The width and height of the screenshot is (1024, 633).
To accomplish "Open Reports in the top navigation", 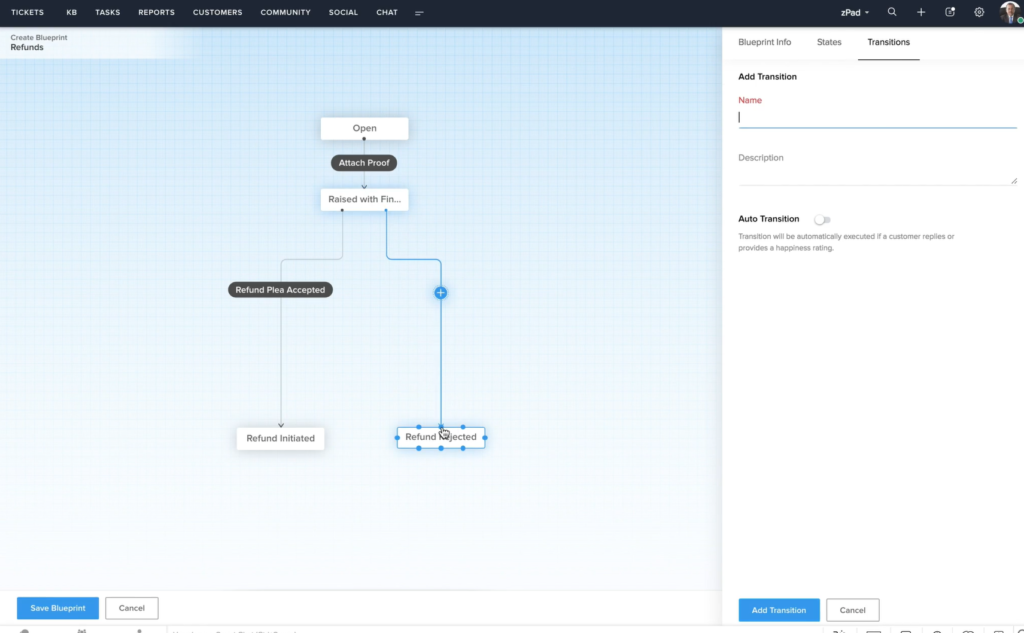I will pos(156,12).
